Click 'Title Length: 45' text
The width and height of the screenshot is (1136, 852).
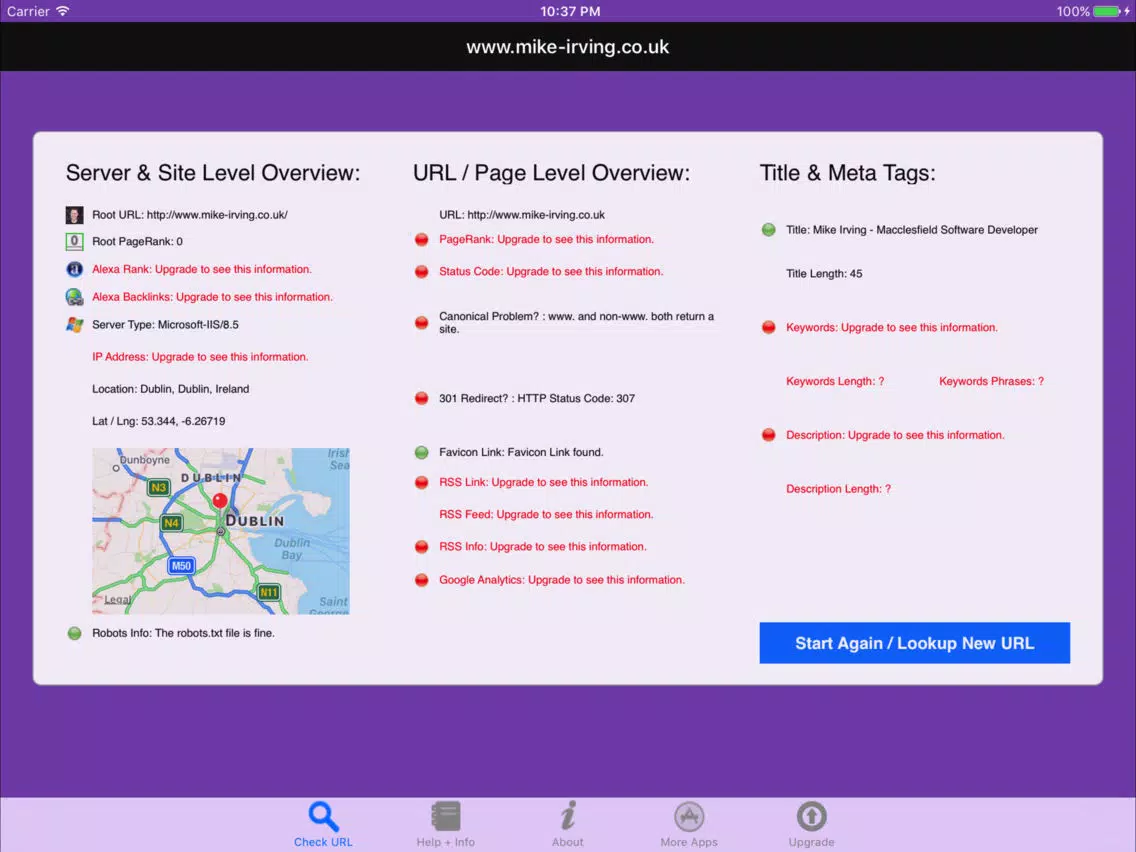click(x=824, y=273)
